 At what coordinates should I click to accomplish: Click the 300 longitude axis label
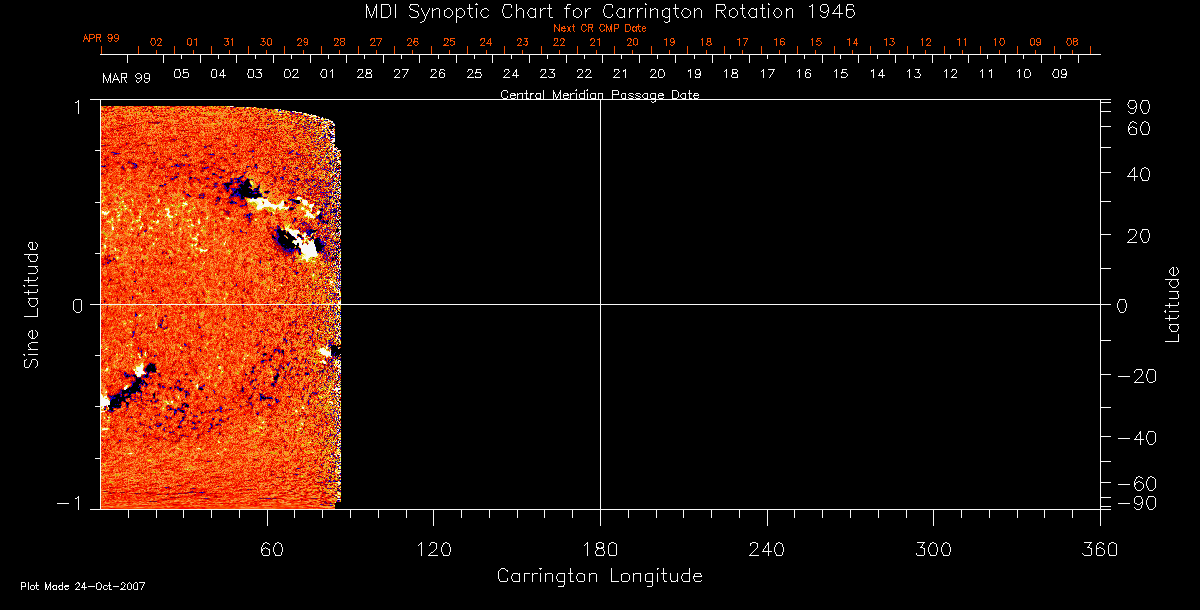pos(933,549)
